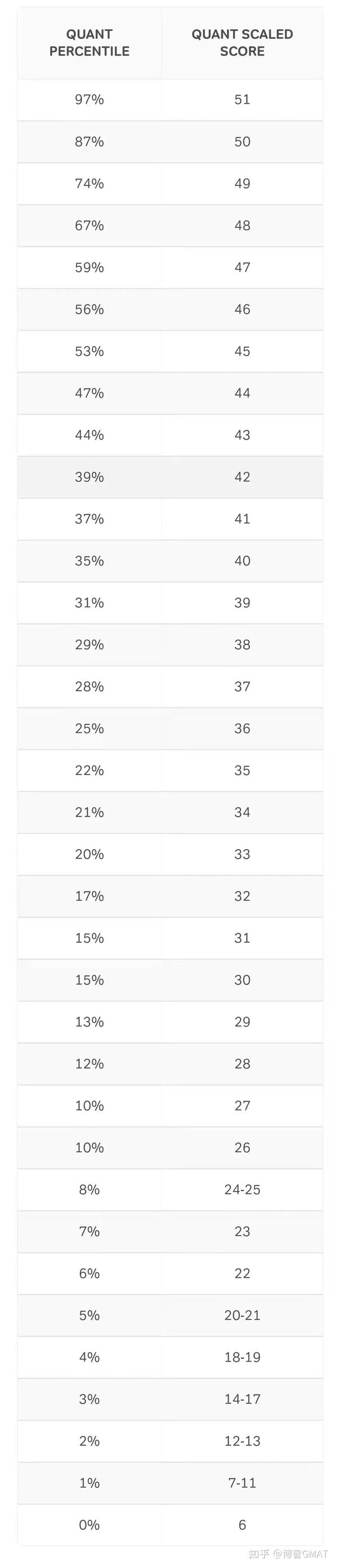The image size is (337, 1568).
Task: Select the 97% percentile cell
Action: (89, 100)
